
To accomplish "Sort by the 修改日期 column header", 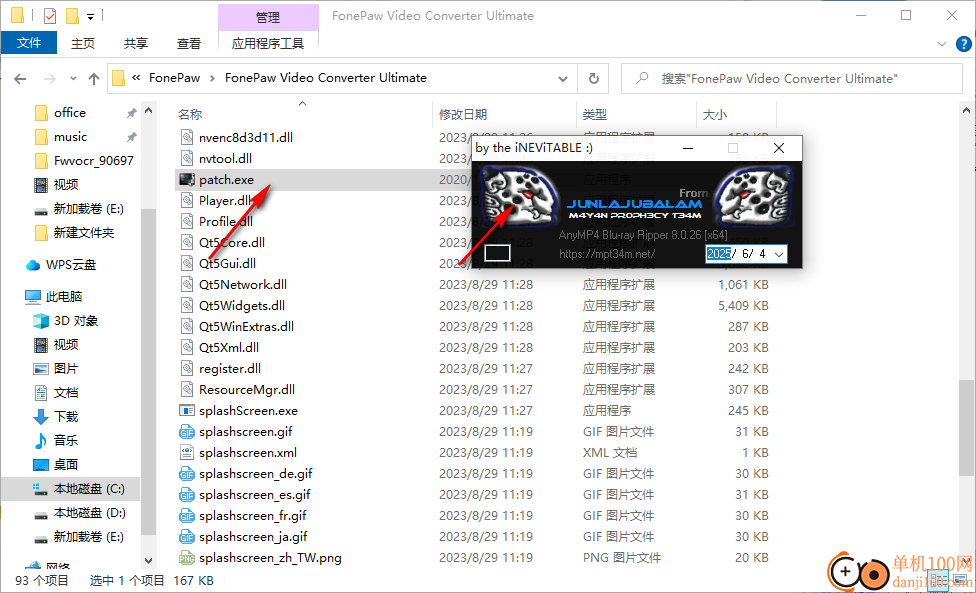I will click(462, 114).
